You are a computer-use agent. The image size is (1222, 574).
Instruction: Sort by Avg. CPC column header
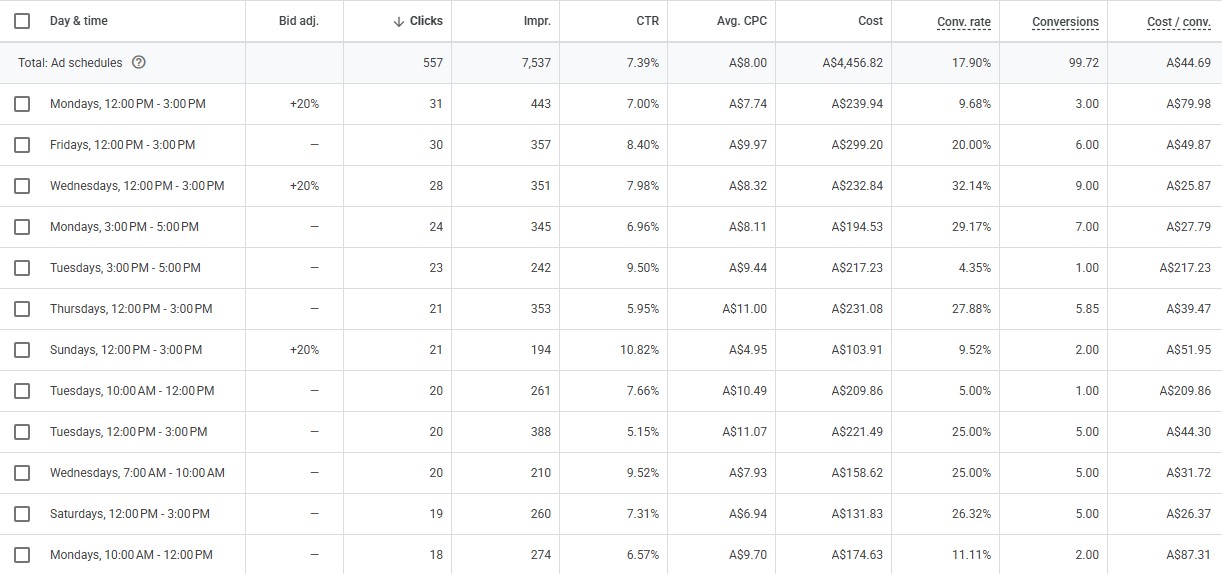(742, 21)
